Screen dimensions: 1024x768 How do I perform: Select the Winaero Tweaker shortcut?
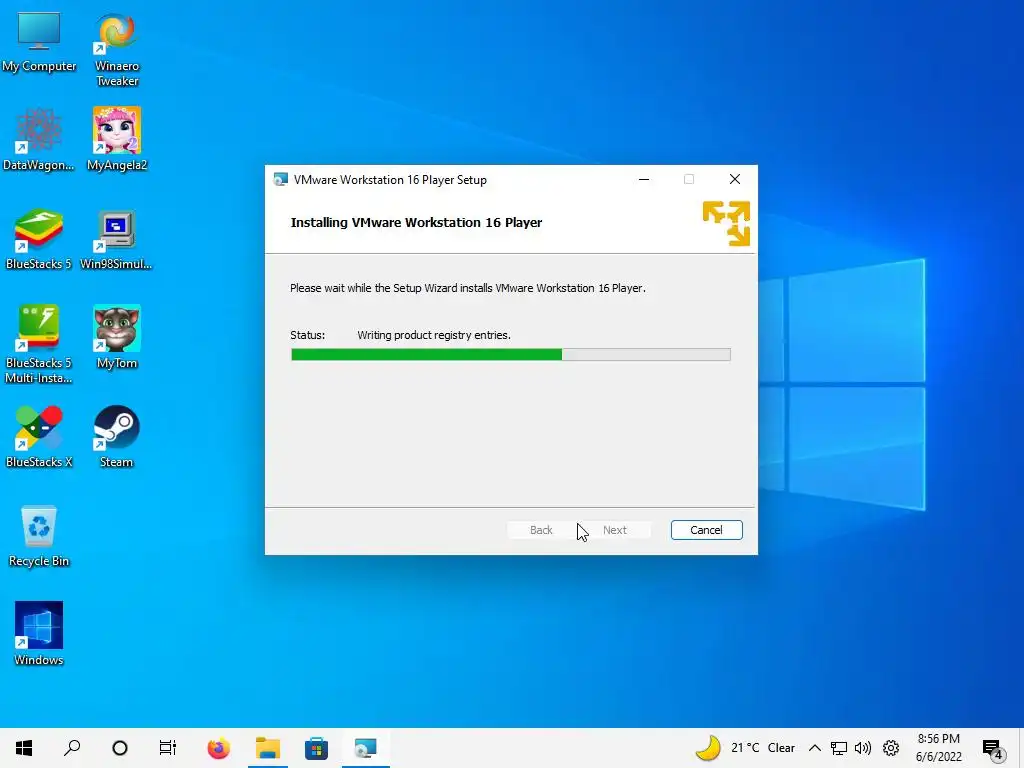[x=117, y=50]
